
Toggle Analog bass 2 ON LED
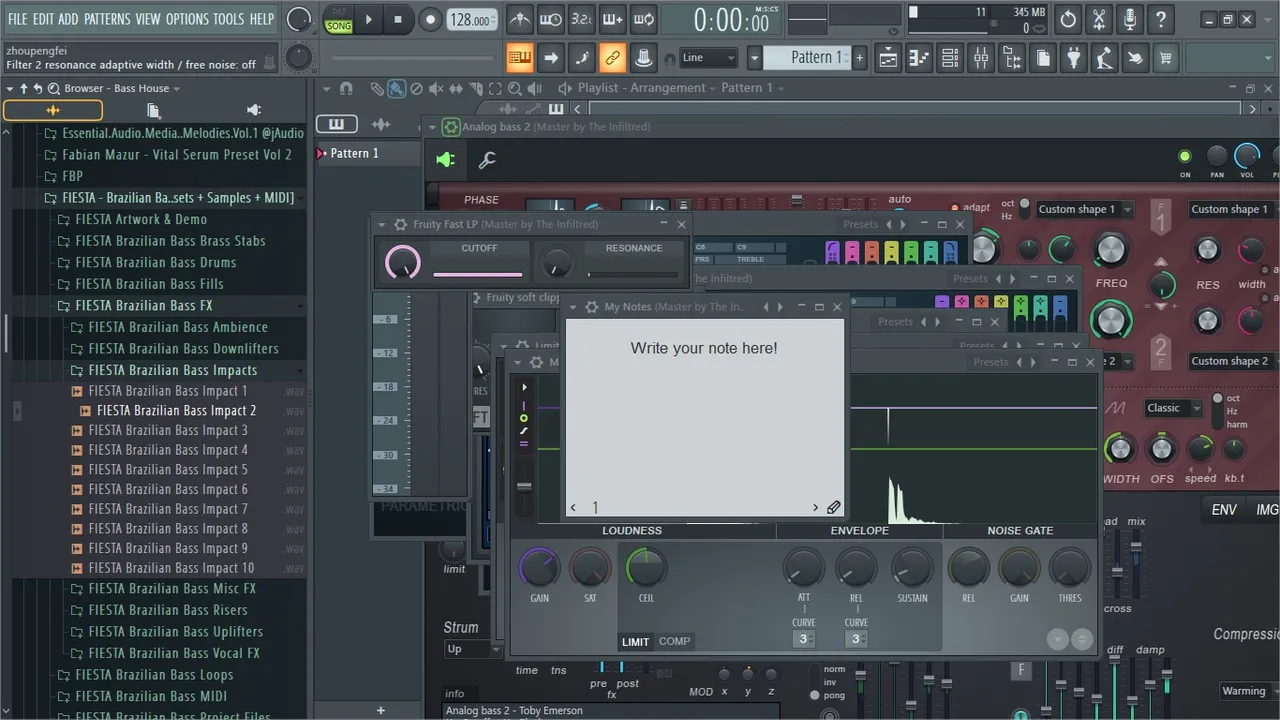tap(1185, 157)
